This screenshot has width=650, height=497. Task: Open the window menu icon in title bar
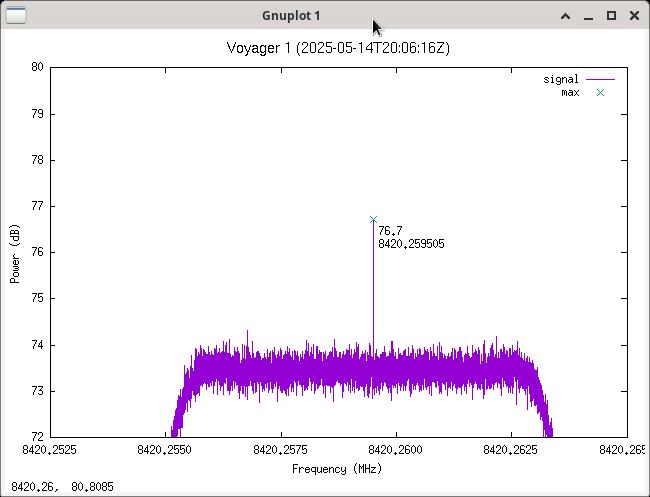(x=16, y=15)
